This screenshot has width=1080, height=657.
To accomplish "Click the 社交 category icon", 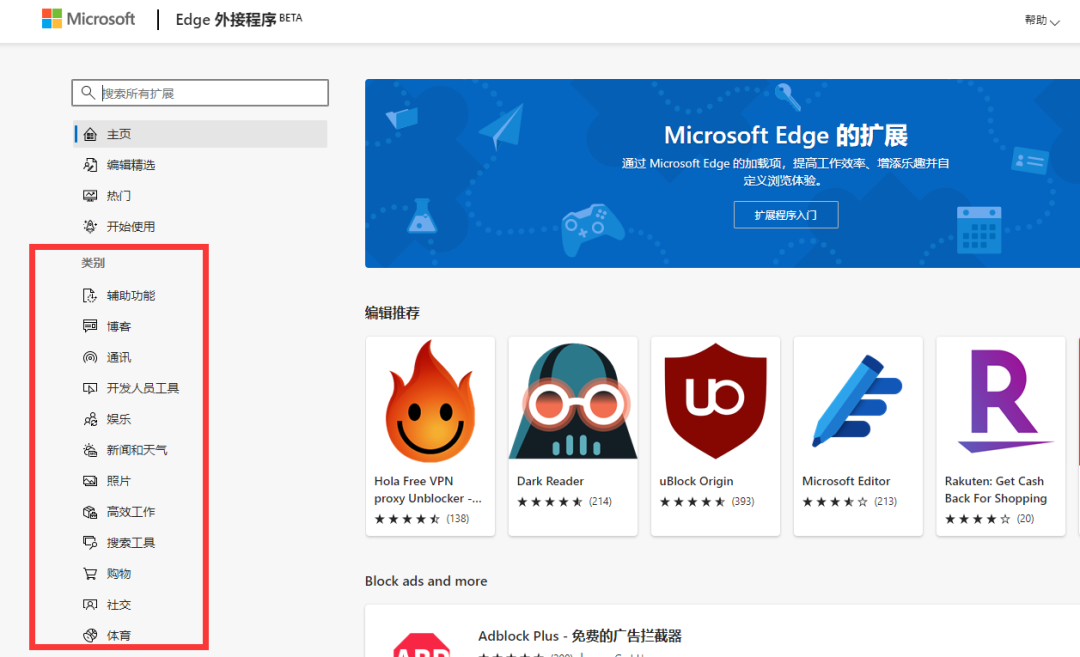I will point(90,605).
